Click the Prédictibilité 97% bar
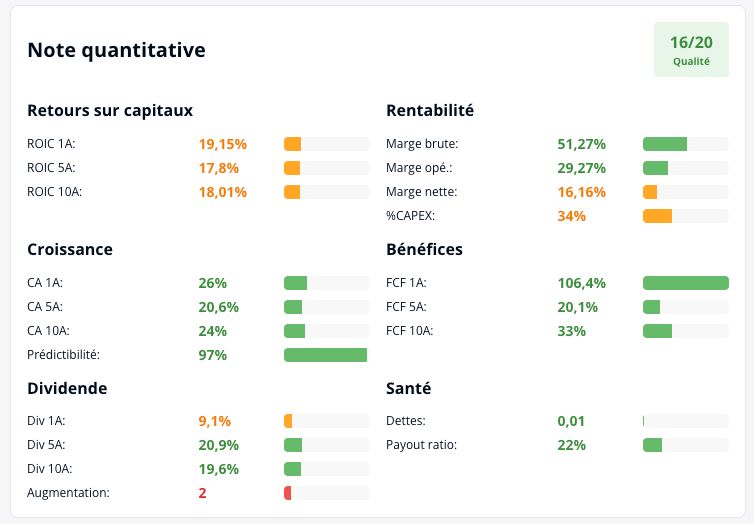 [x=327, y=355]
